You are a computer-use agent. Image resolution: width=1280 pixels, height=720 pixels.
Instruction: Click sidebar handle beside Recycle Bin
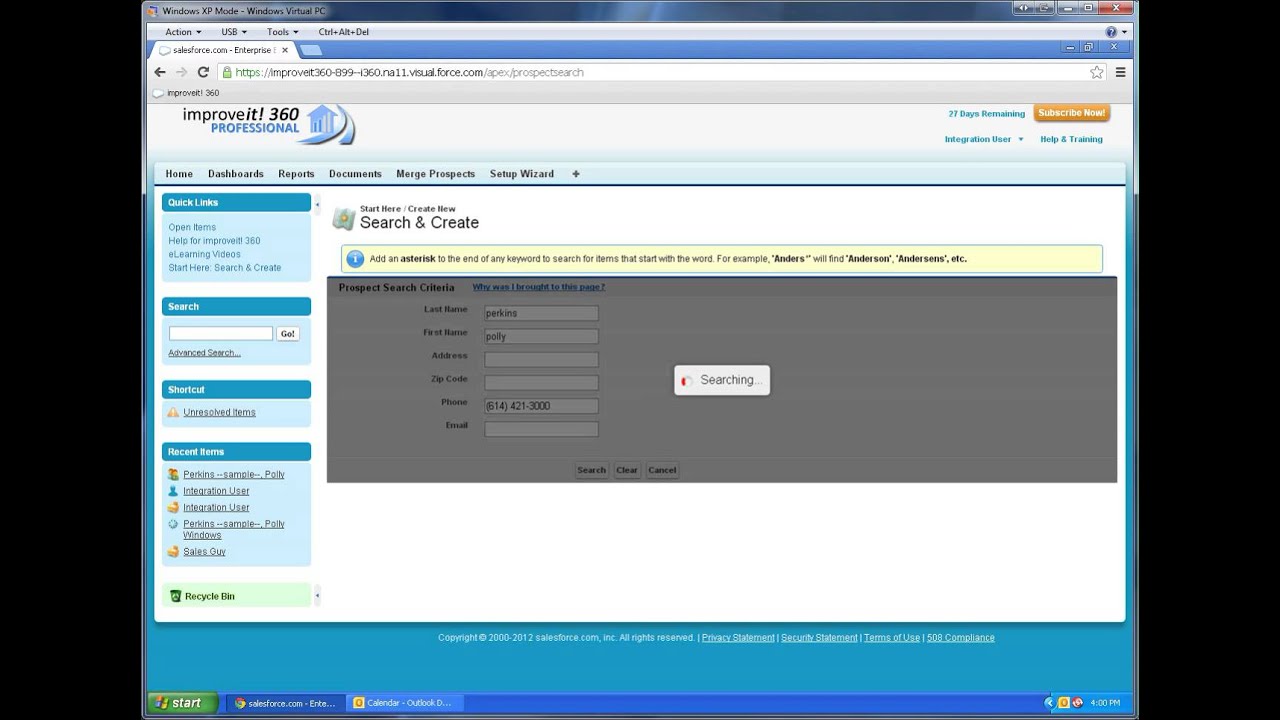317,596
